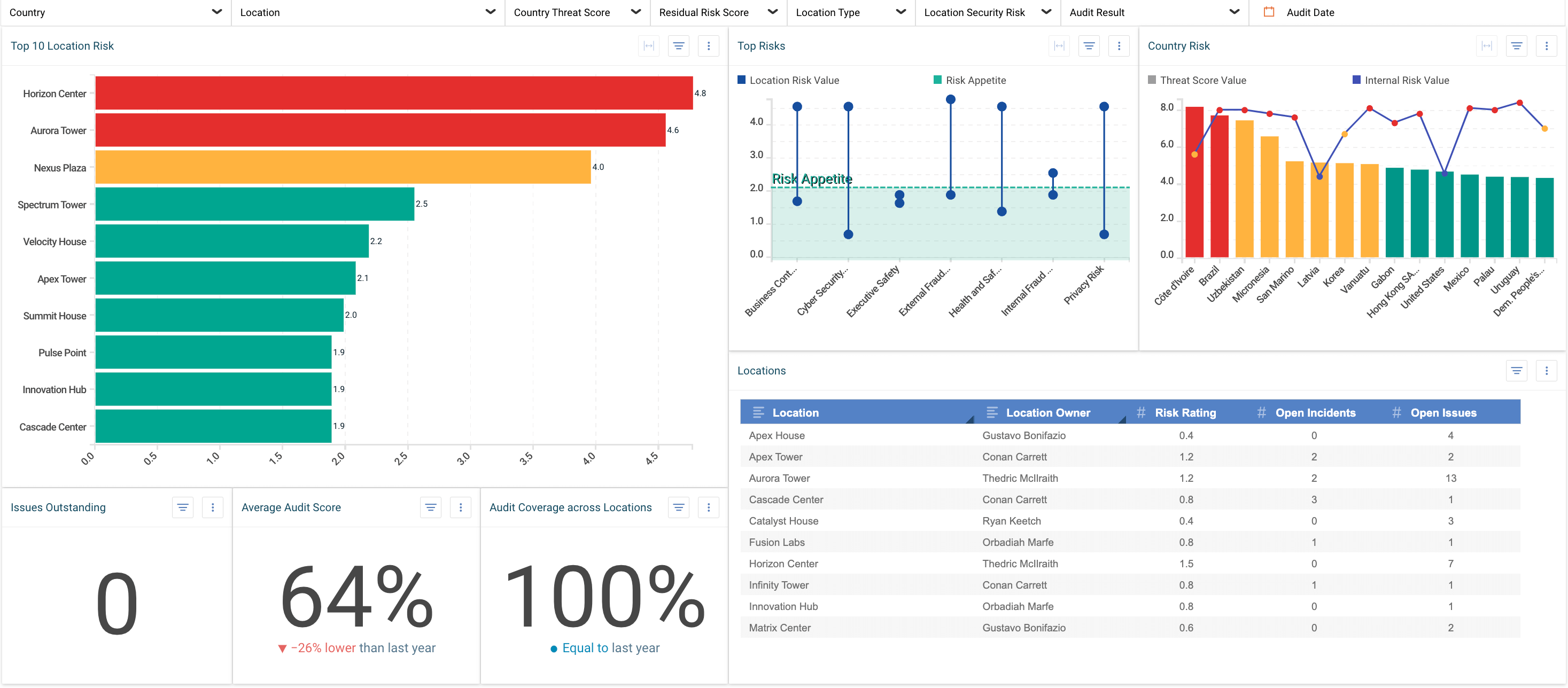1568x688 pixels.
Task: Expand the Country filter dropdown
Action: click(x=216, y=12)
